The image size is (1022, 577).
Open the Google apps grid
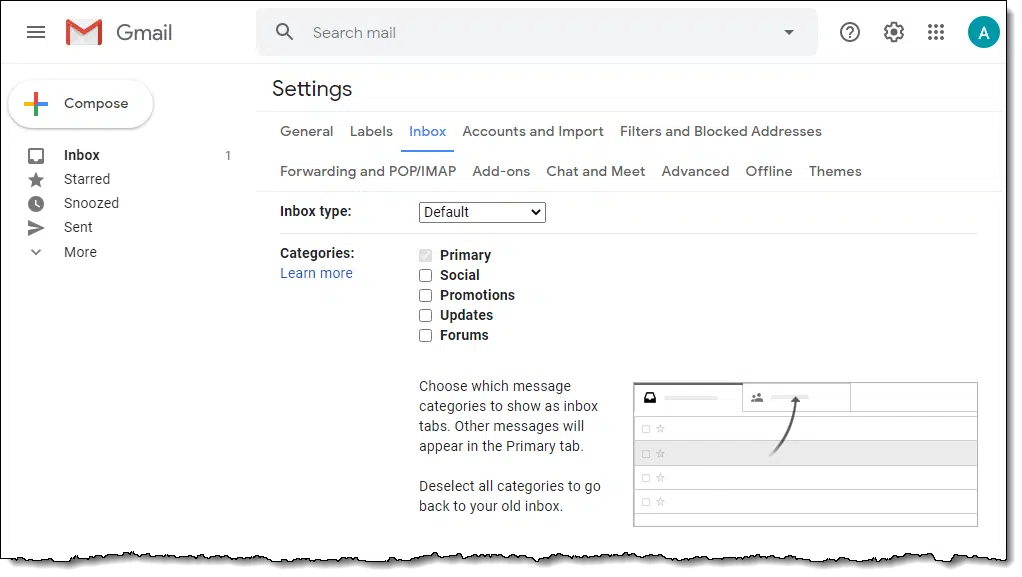(936, 32)
